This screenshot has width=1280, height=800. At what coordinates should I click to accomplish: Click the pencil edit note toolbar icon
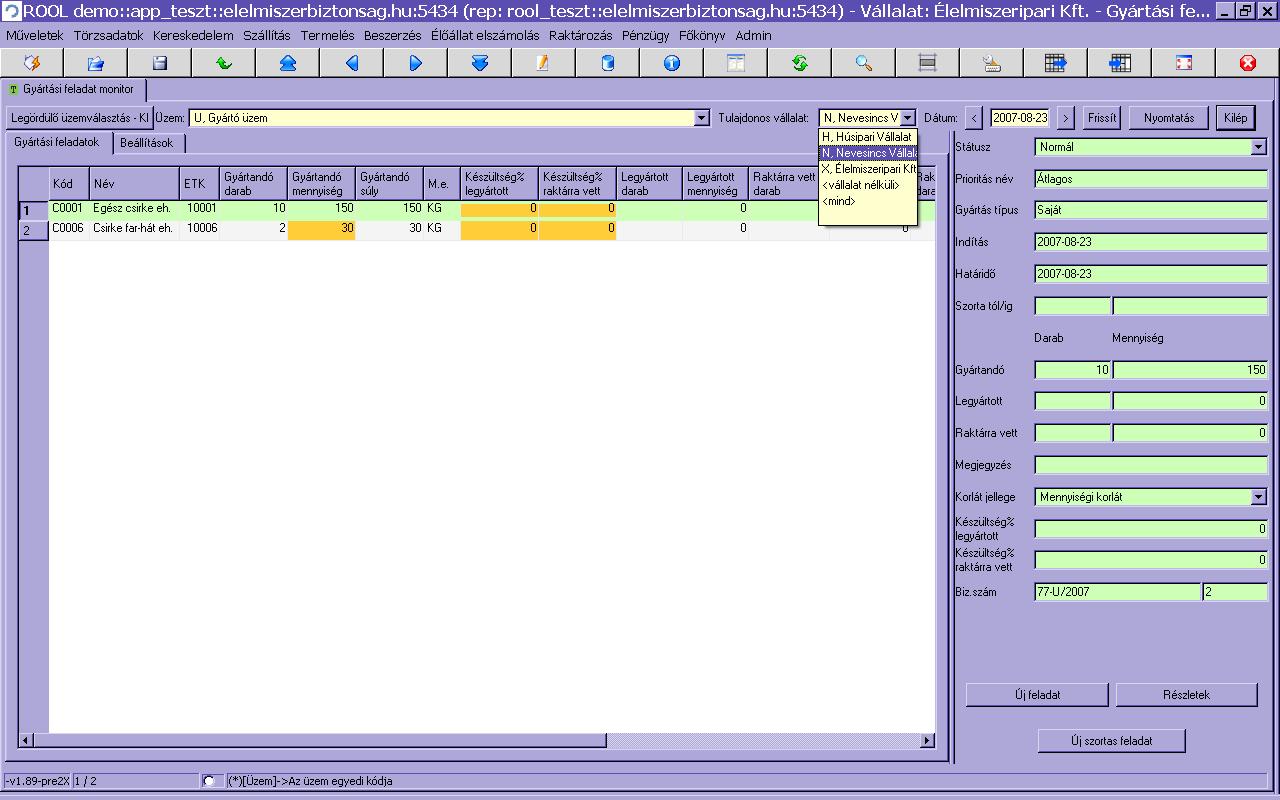coord(543,63)
